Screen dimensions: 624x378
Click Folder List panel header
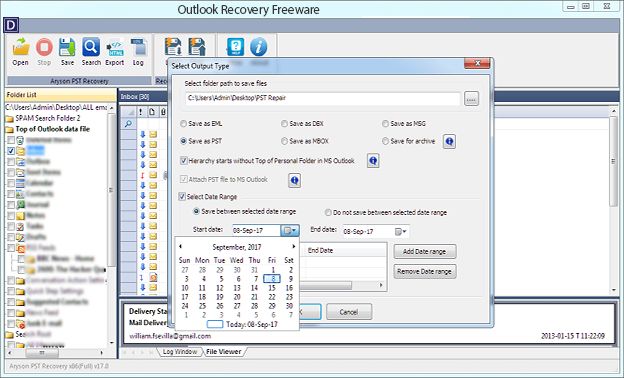click(x=60, y=95)
